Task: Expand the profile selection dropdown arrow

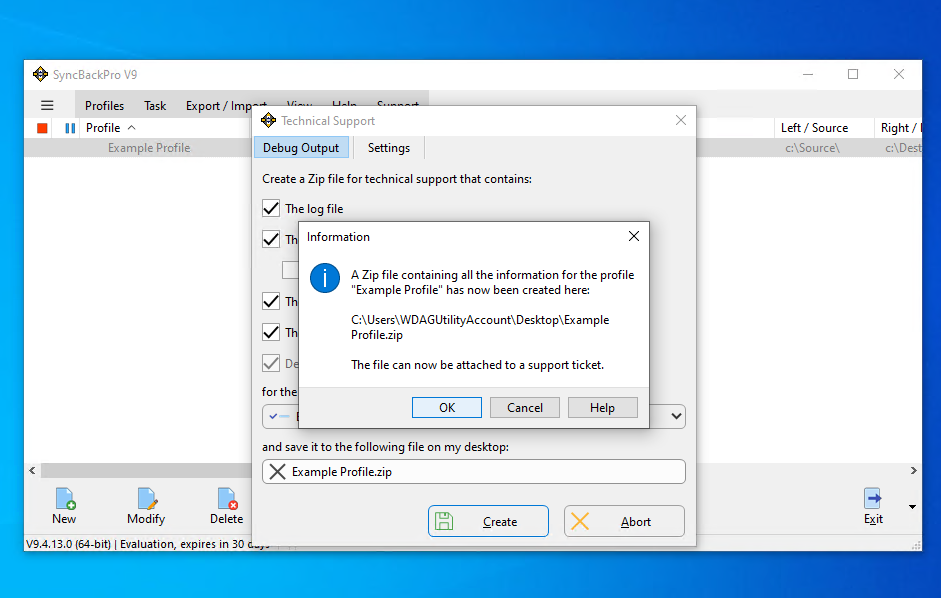Action: point(676,416)
